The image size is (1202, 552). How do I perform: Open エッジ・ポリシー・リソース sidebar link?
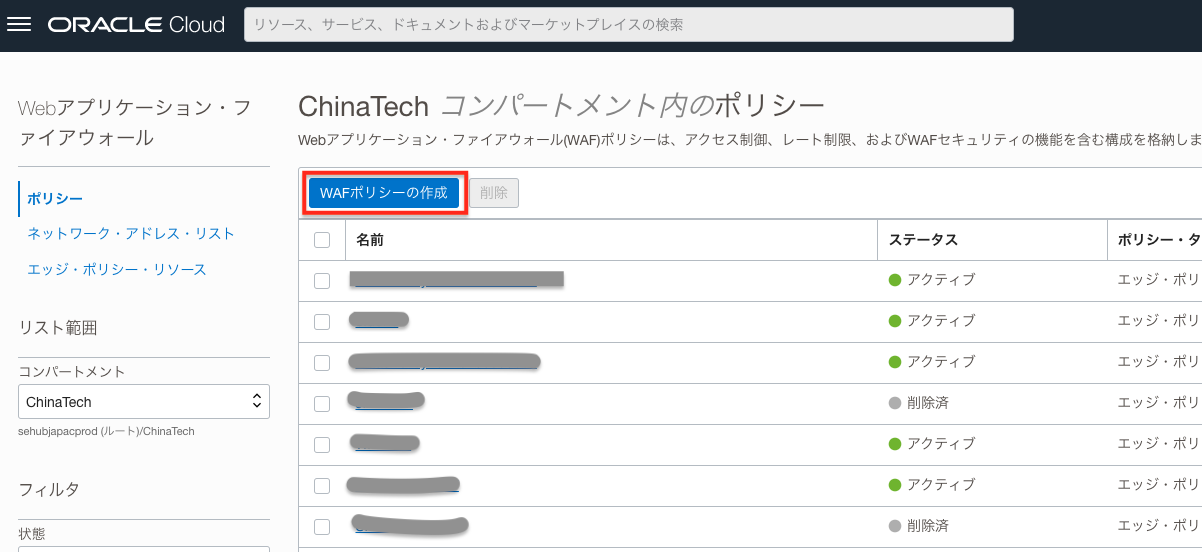117,270
